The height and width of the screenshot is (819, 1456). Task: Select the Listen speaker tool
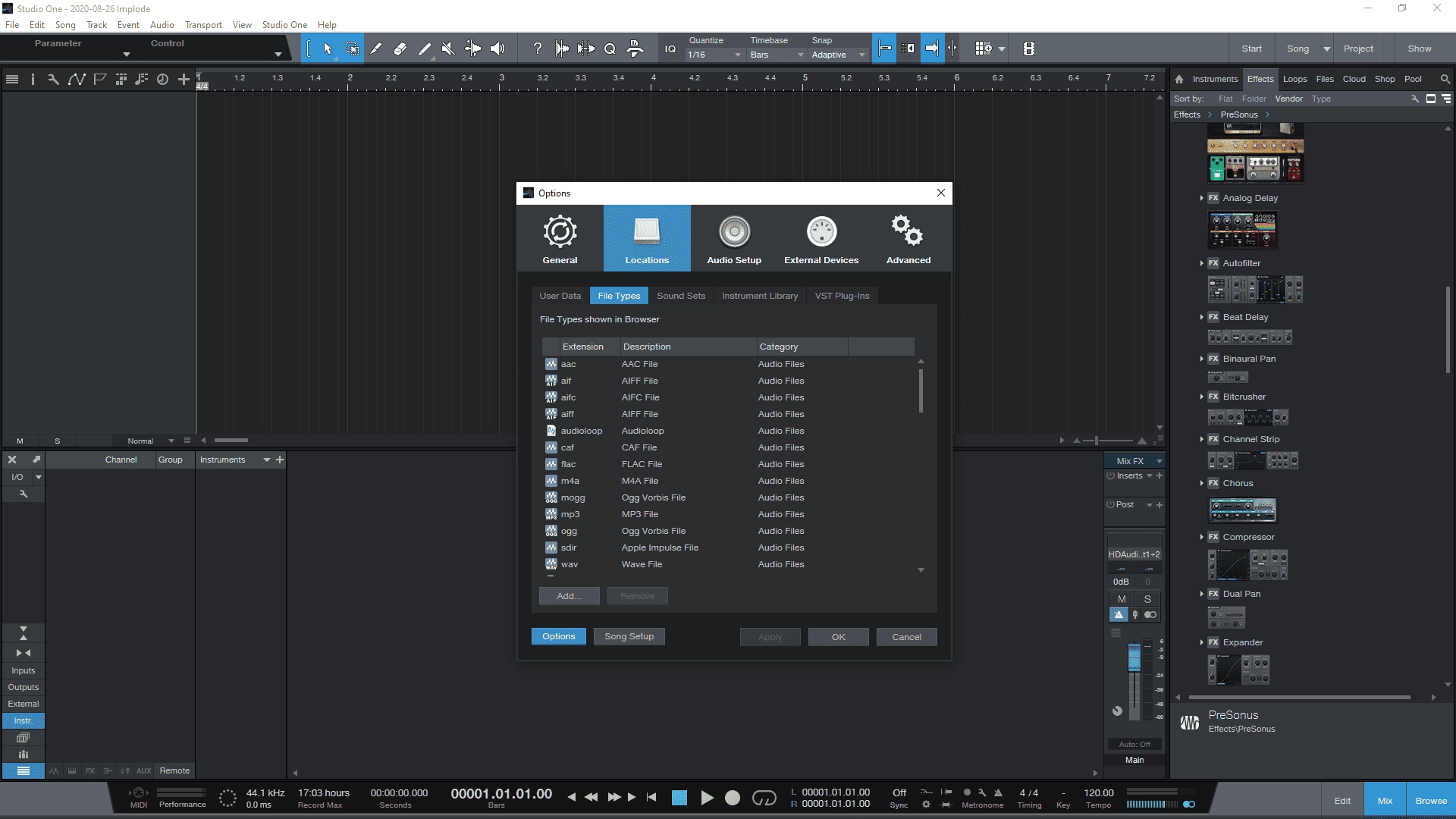497,49
